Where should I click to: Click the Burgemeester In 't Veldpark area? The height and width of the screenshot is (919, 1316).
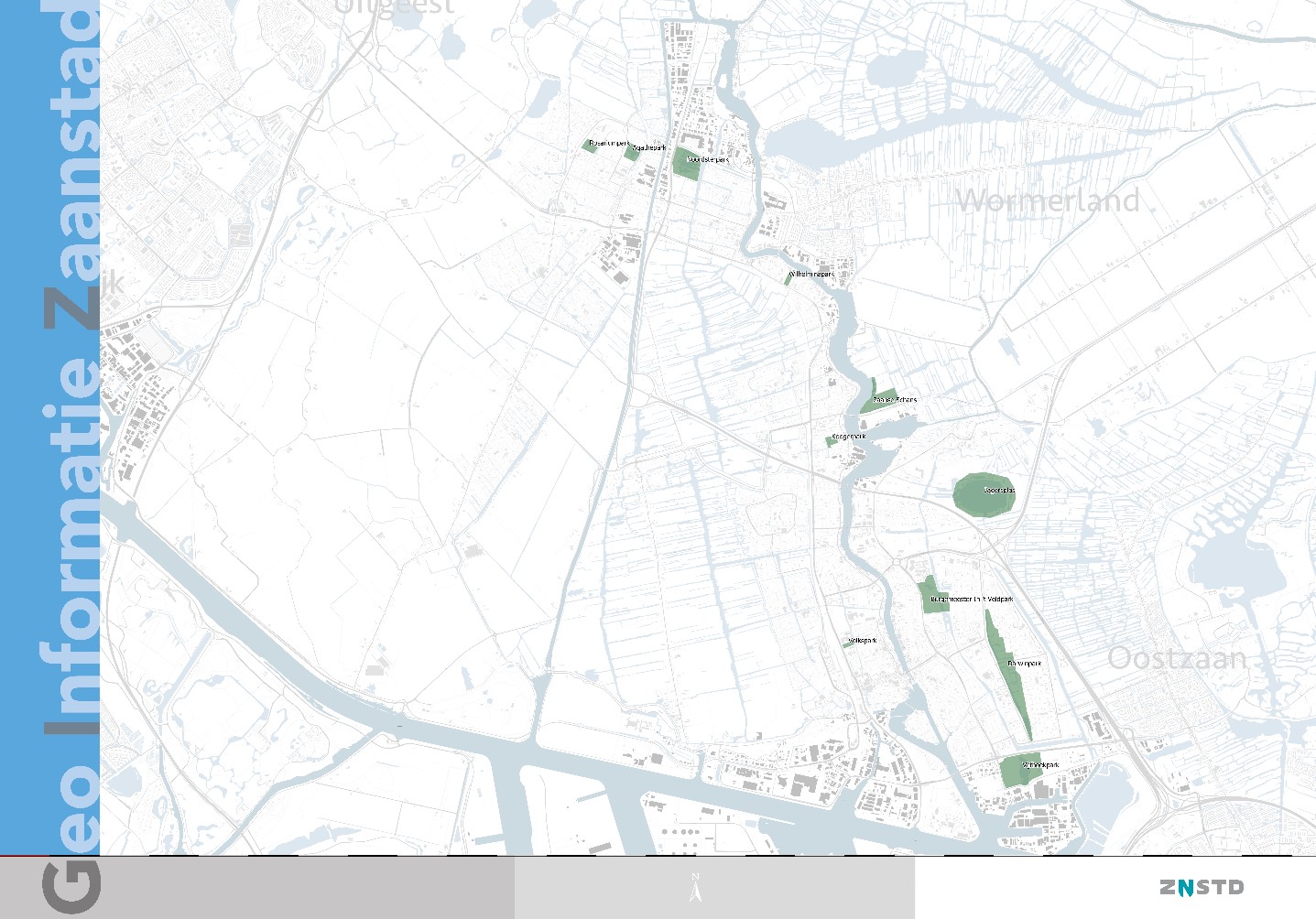point(932,597)
